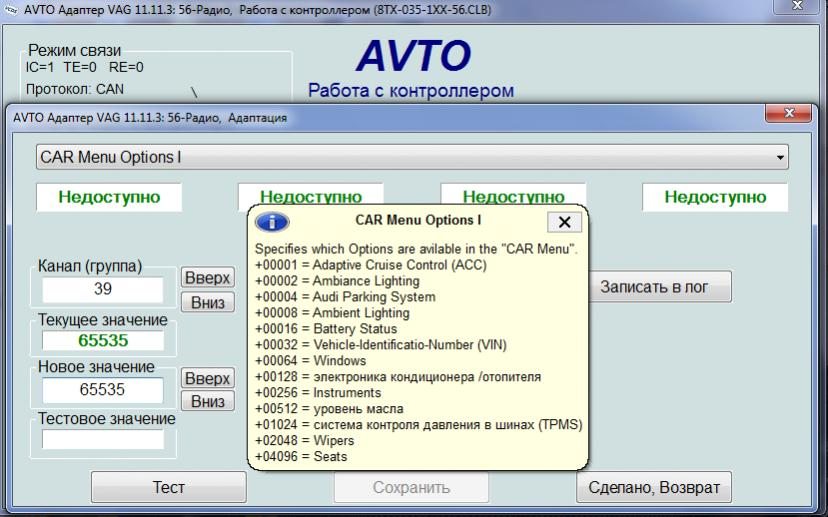
Task: Select the +00256 Instruments line
Action: click(318, 392)
